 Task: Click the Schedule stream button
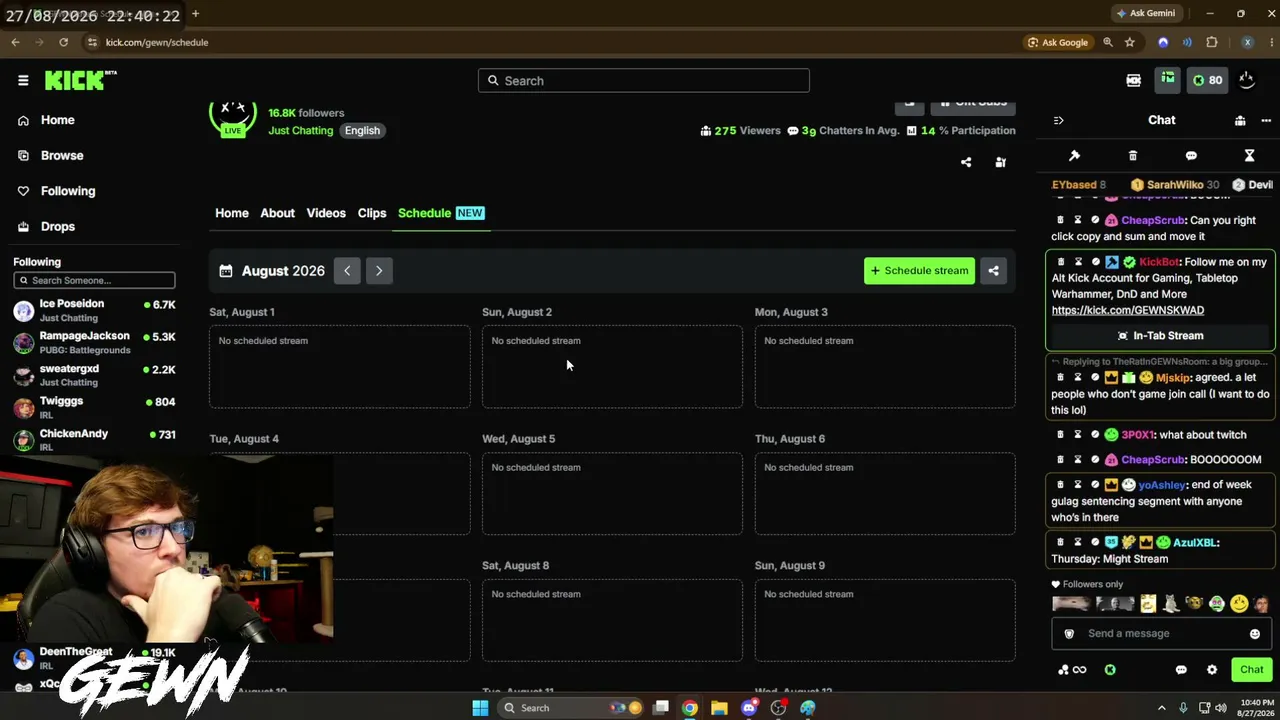pos(919,271)
